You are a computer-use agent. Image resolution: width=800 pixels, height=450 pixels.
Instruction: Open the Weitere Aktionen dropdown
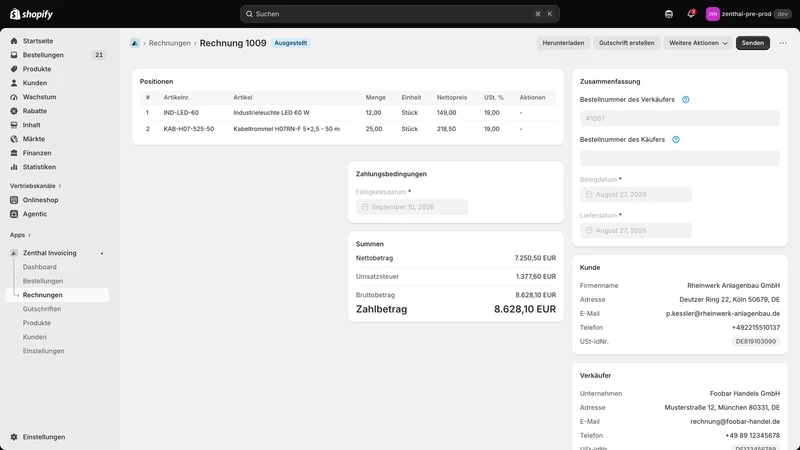click(698, 43)
